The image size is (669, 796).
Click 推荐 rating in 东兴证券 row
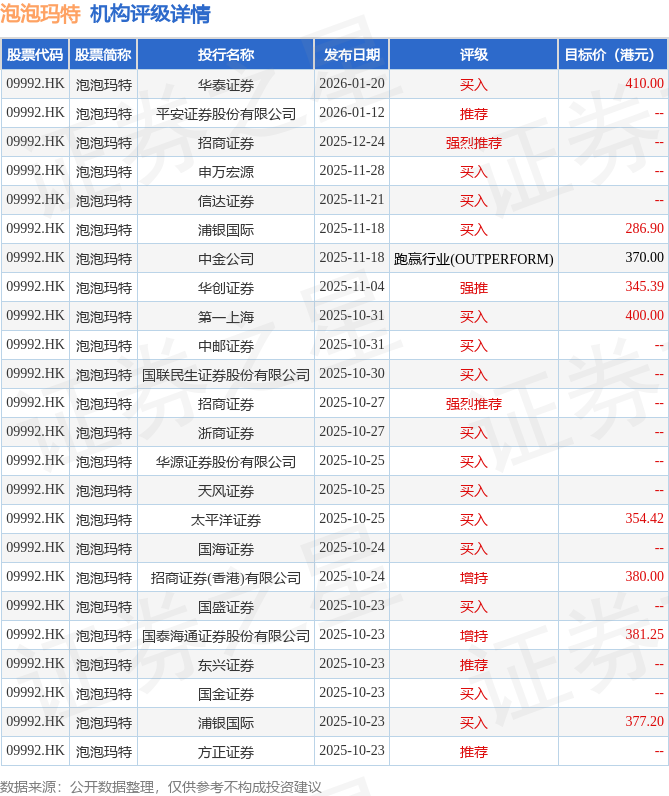pos(474,664)
